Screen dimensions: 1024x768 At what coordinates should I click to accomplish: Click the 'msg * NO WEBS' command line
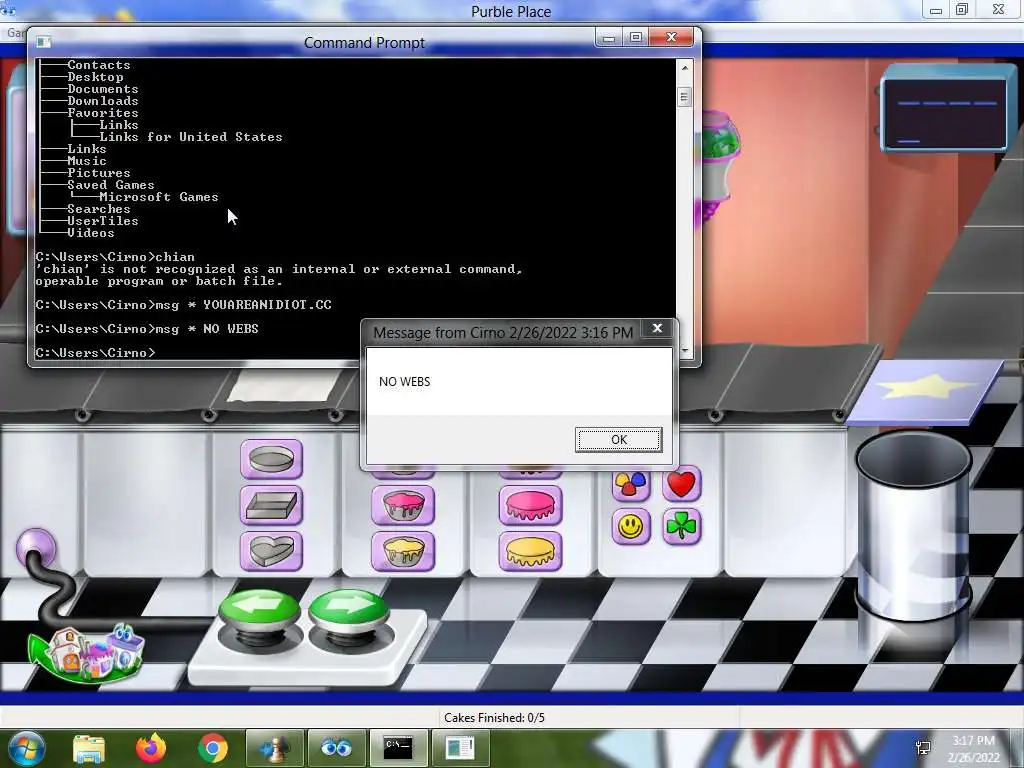click(147, 328)
